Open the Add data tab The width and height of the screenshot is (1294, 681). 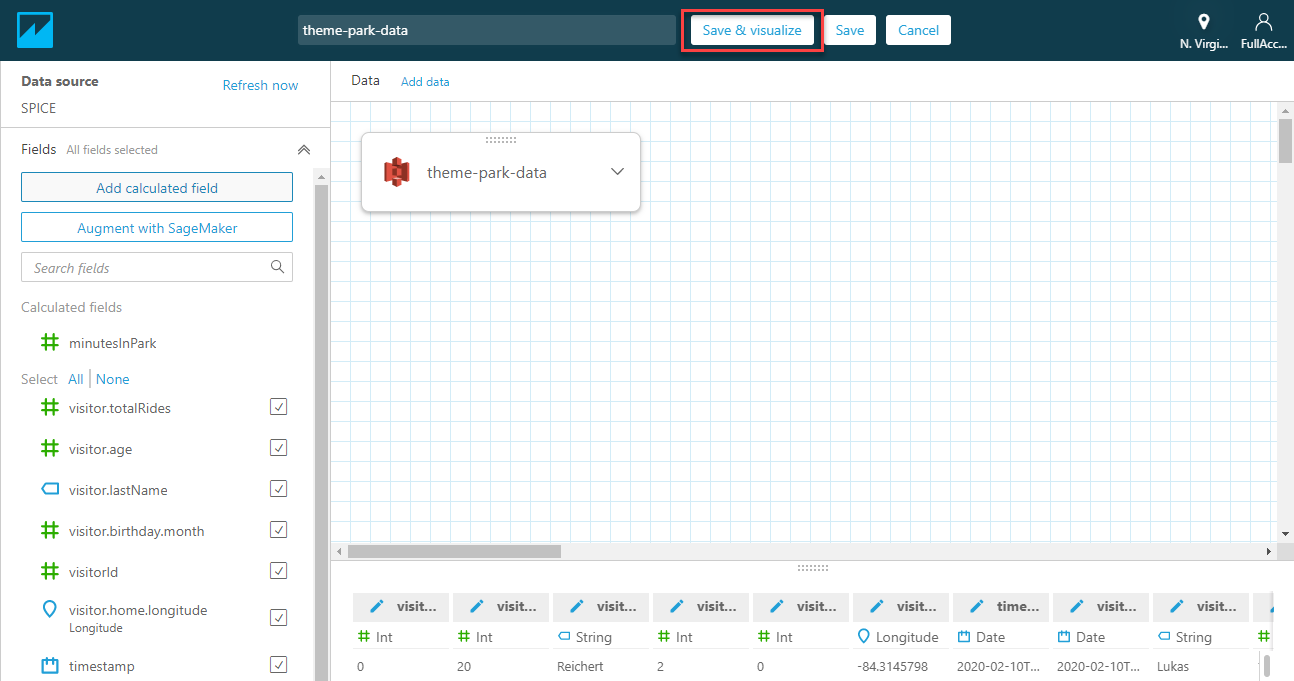[425, 82]
